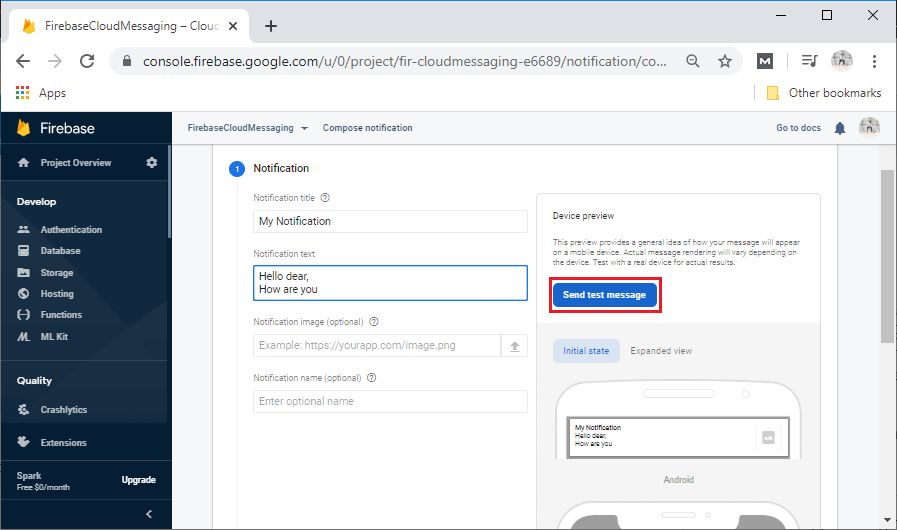Click the Functions brackets icon
The height and width of the screenshot is (530, 897).
tap(23, 314)
